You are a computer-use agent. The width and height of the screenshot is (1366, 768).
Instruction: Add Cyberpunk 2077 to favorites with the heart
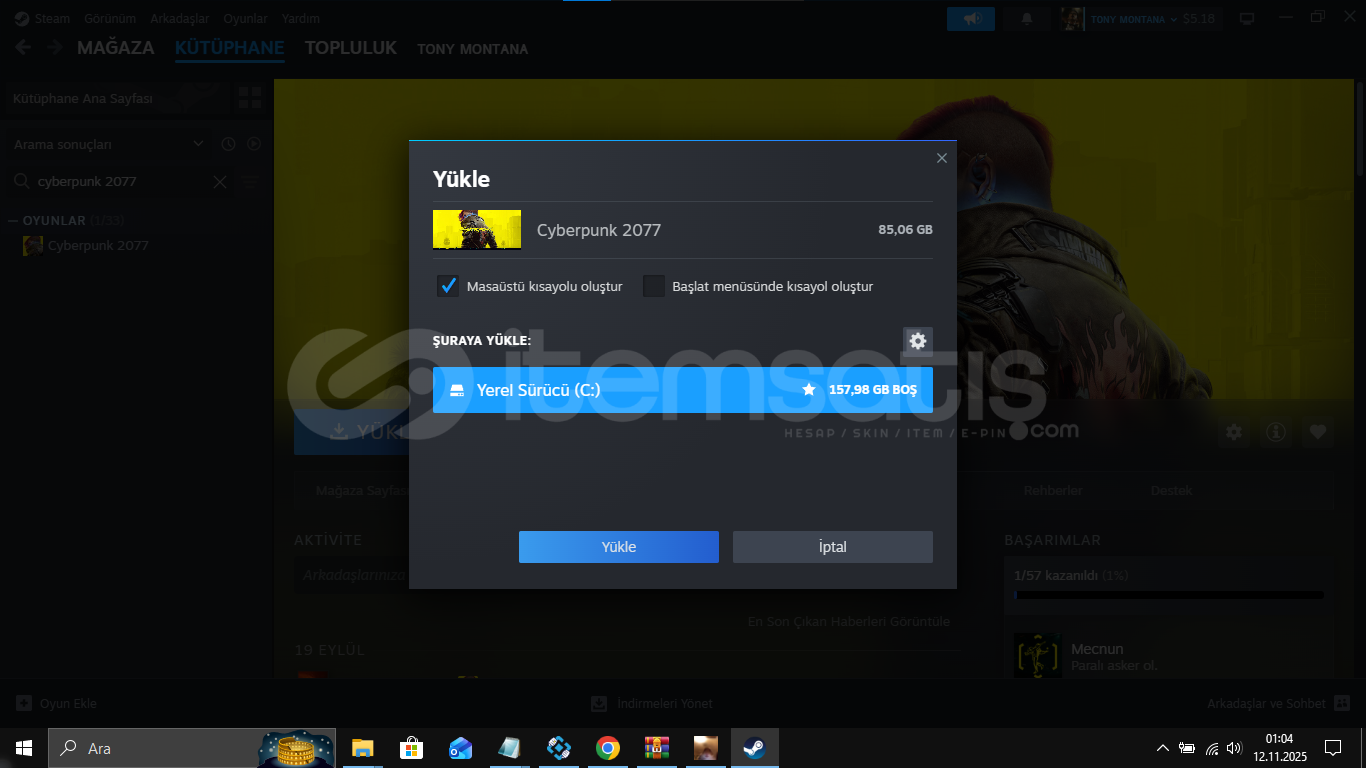click(1317, 432)
